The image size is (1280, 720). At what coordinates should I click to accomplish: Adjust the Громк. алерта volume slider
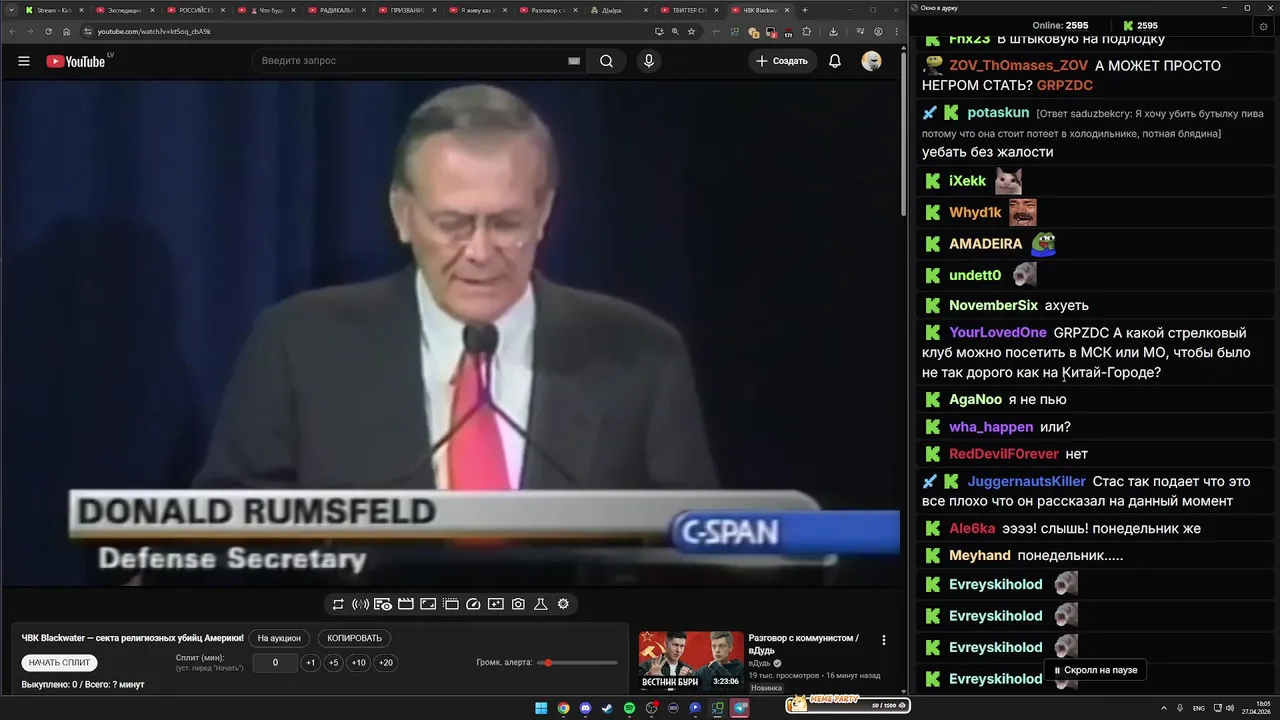[578, 662]
